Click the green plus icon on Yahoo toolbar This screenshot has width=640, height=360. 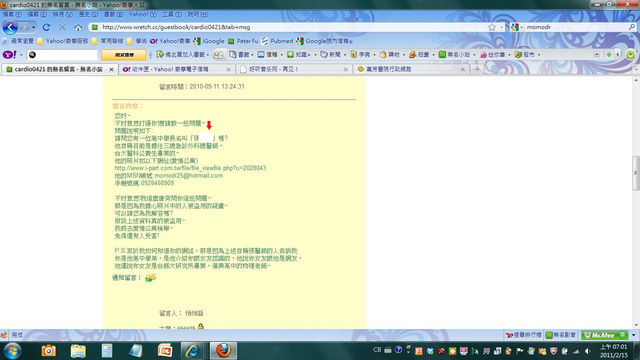click(x=609, y=54)
